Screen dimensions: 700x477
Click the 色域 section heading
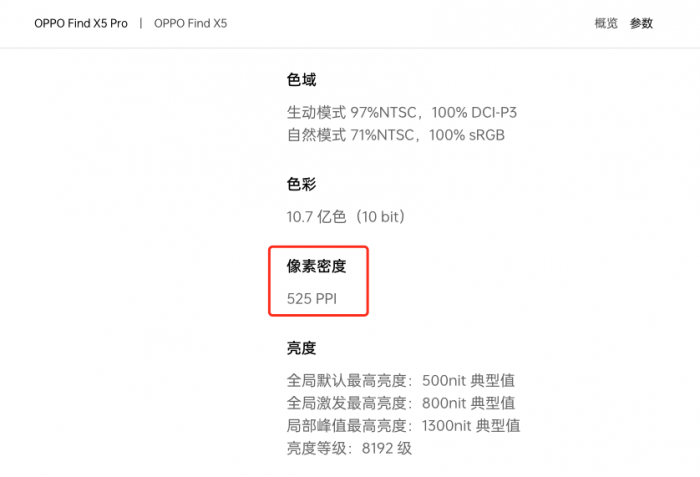tap(301, 80)
